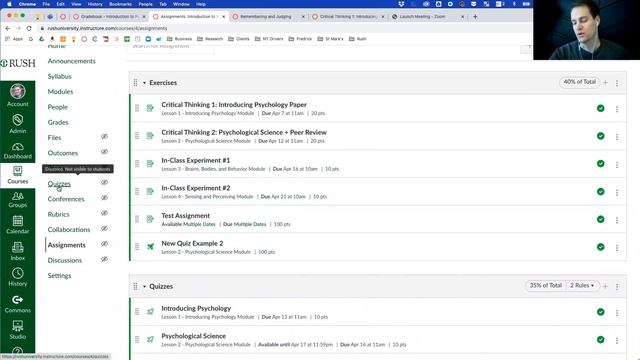
Task: Open the Grades course link
Action: 58,122
